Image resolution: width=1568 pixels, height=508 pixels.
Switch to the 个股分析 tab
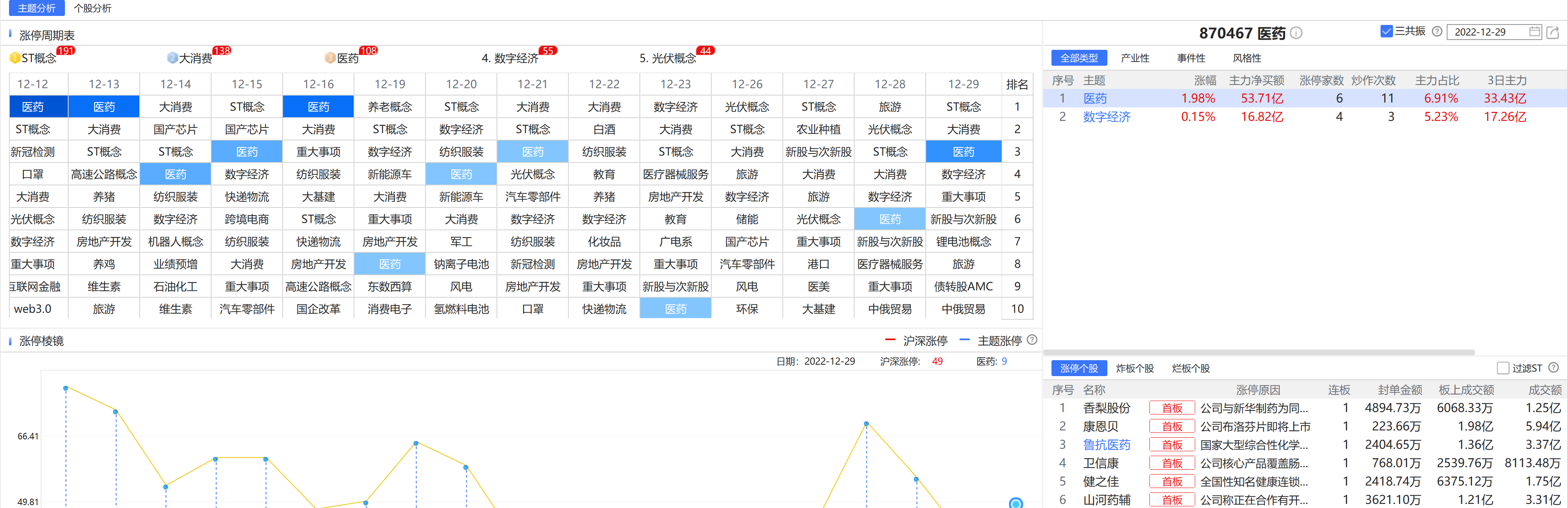pyautogui.click(x=93, y=8)
